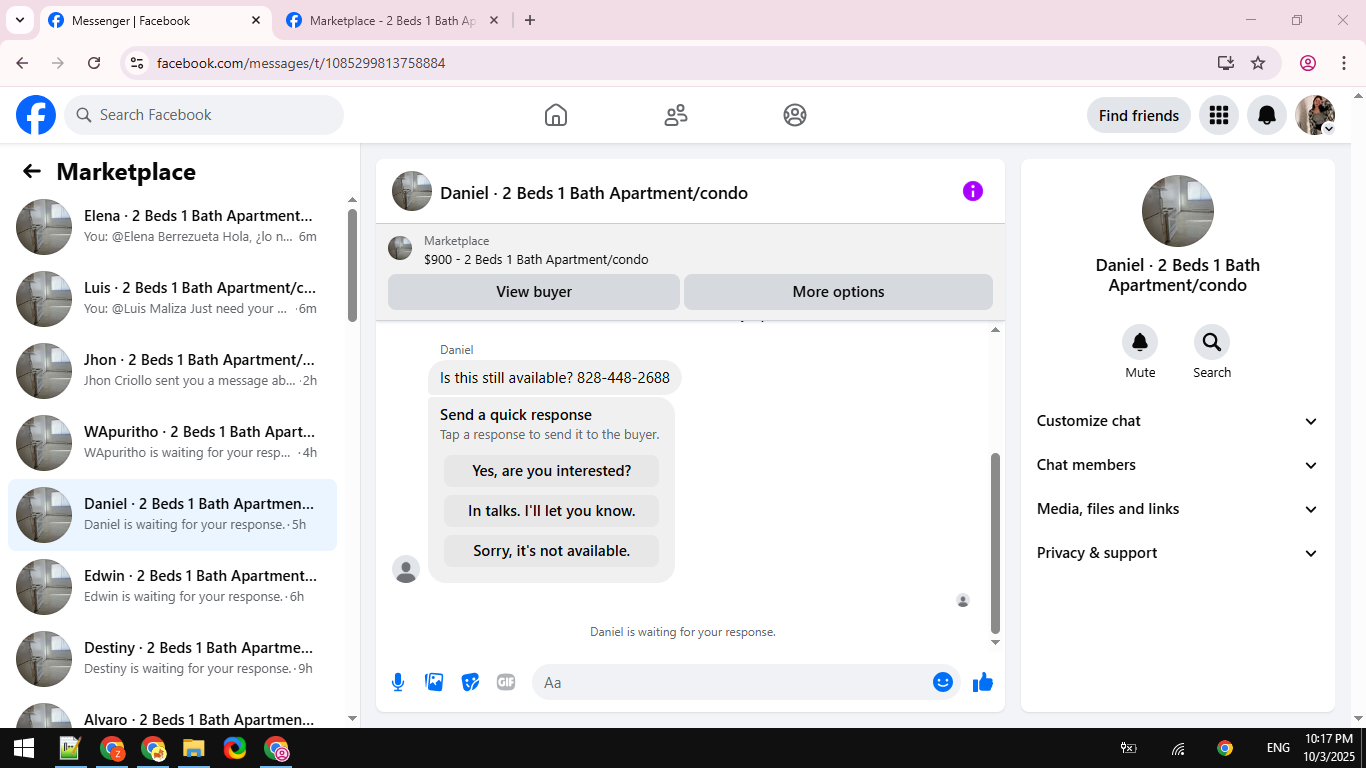The height and width of the screenshot is (768, 1366).
Task: Click the View buyer button
Action: (534, 292)
